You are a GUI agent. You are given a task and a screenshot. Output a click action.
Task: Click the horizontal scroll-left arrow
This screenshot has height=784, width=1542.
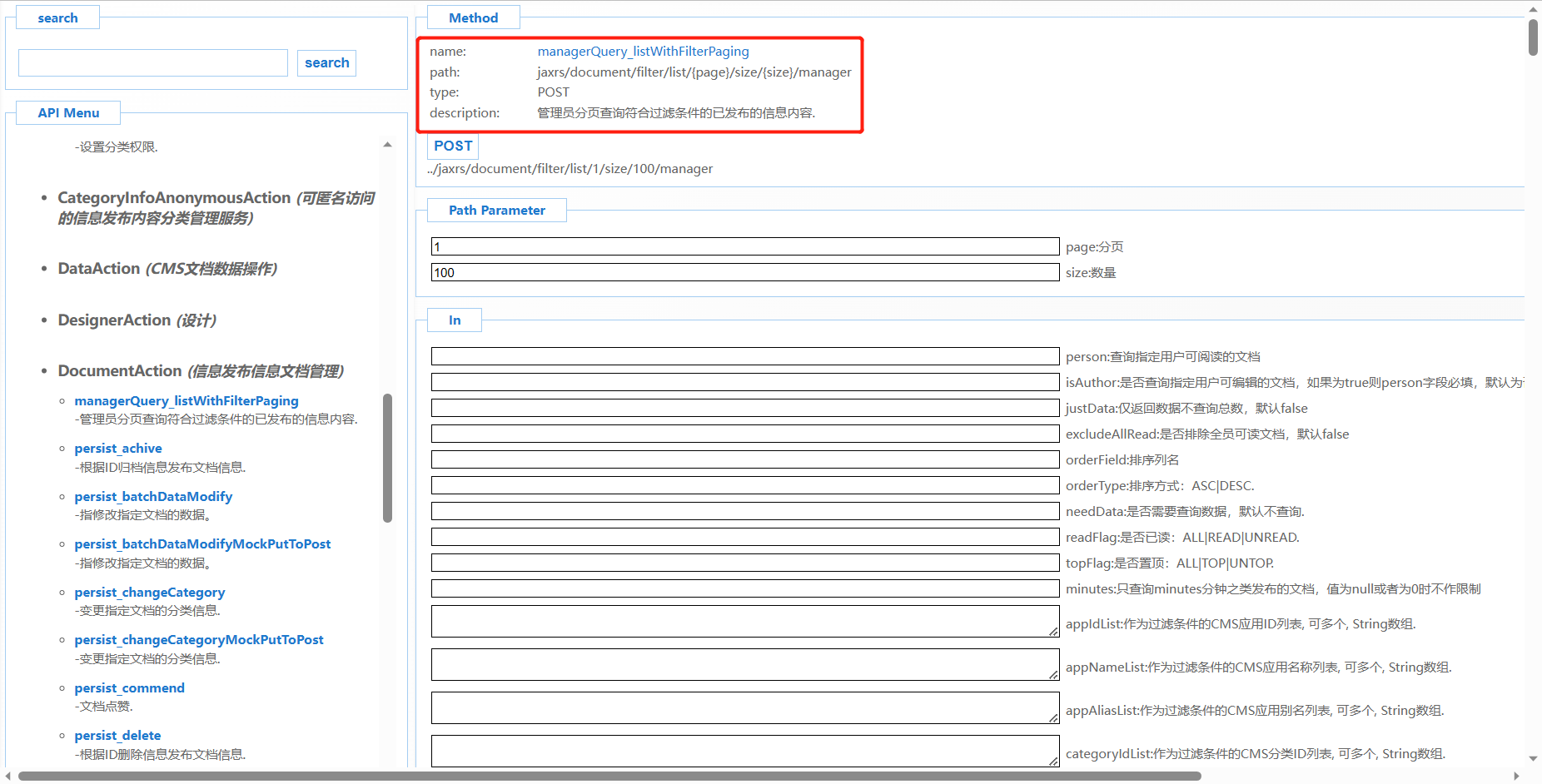tap(8, 777)
